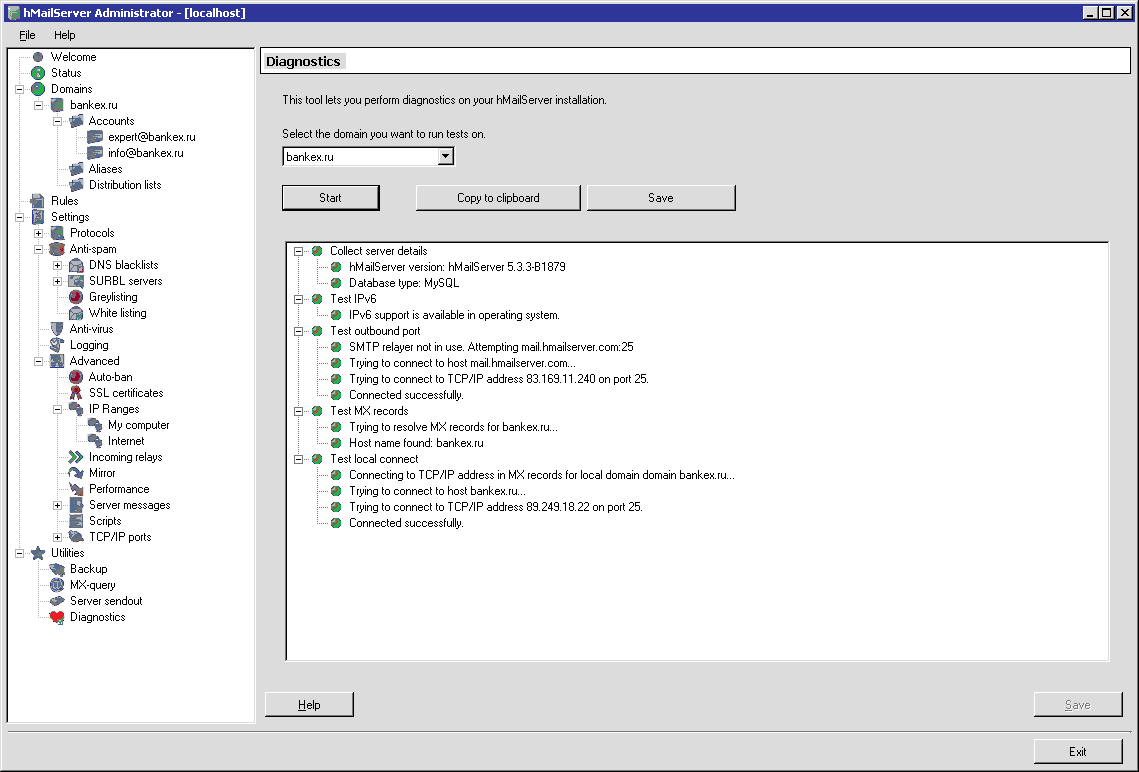Select Test MX records result row

(x=369, y=411)
